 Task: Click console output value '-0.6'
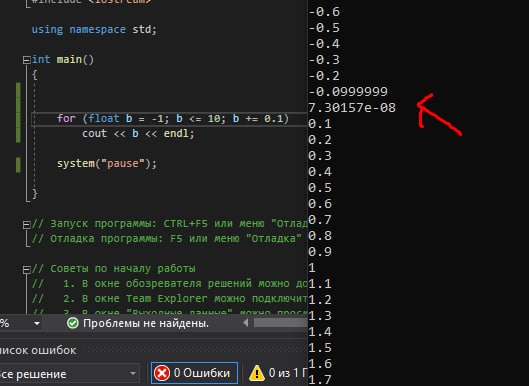point(324,12)
